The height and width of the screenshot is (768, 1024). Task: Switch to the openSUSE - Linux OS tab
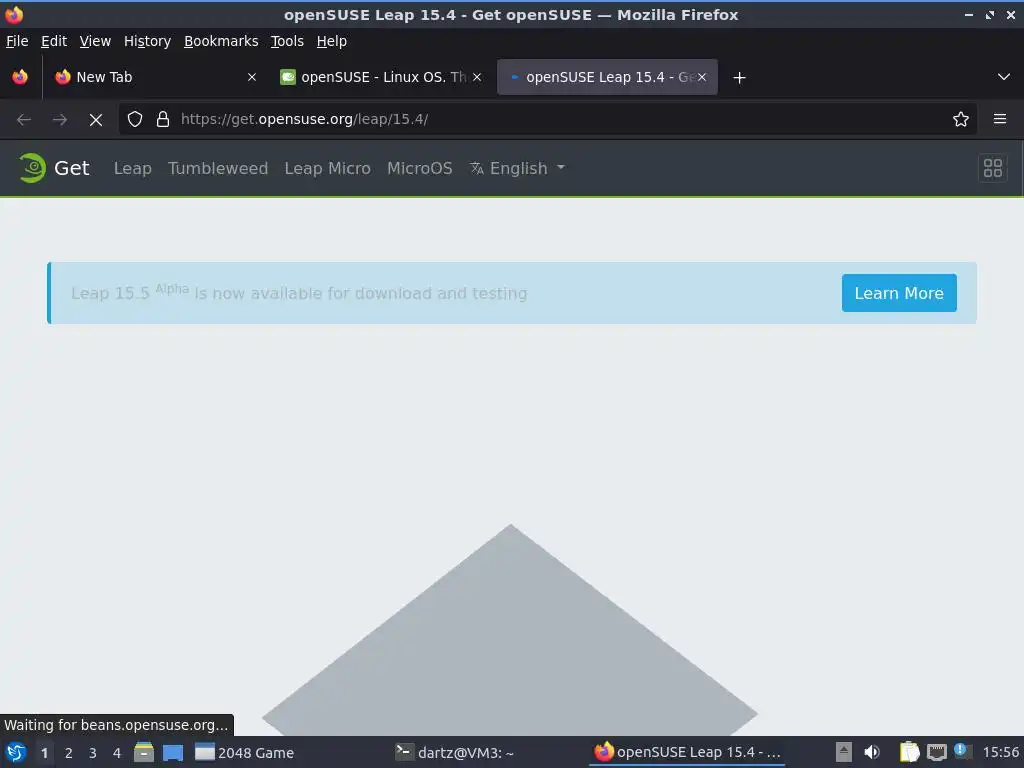(x=381, y=77)
